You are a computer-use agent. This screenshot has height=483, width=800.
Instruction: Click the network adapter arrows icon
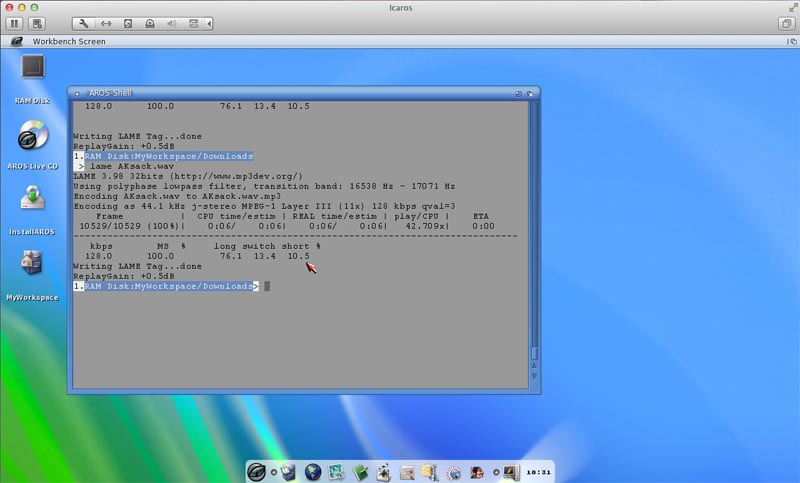click(x=106, y=23)
